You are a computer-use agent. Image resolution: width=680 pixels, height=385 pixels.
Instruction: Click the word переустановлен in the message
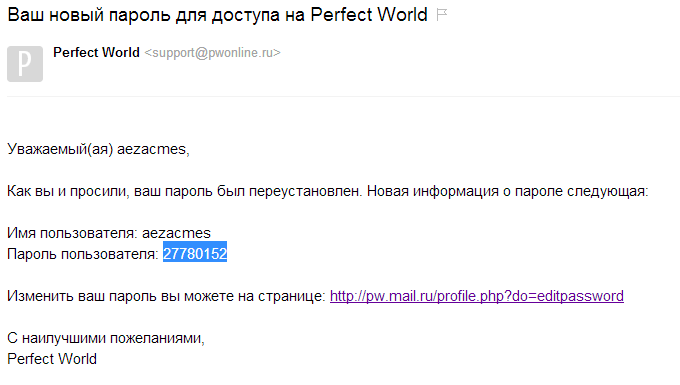305,191
